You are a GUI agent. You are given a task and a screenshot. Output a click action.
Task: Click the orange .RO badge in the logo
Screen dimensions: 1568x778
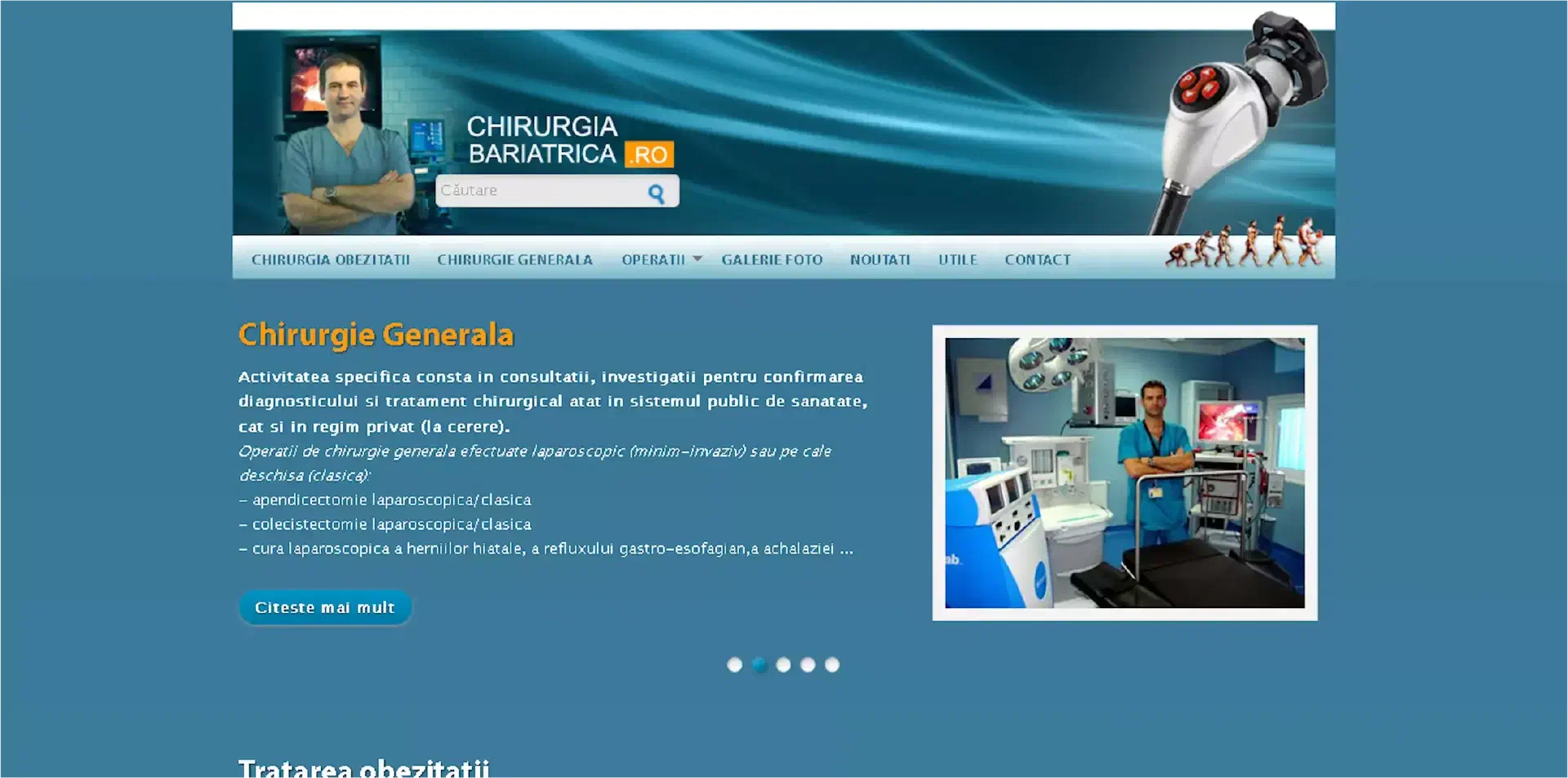pyautogui.click(x=649, y=154)
